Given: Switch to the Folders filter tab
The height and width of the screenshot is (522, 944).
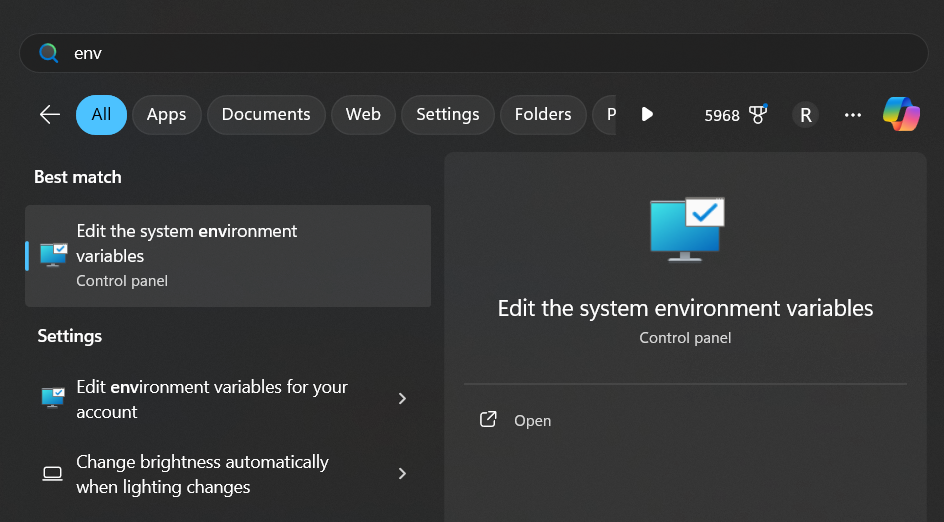Looking at the screenshot, I should click(543, 114).
